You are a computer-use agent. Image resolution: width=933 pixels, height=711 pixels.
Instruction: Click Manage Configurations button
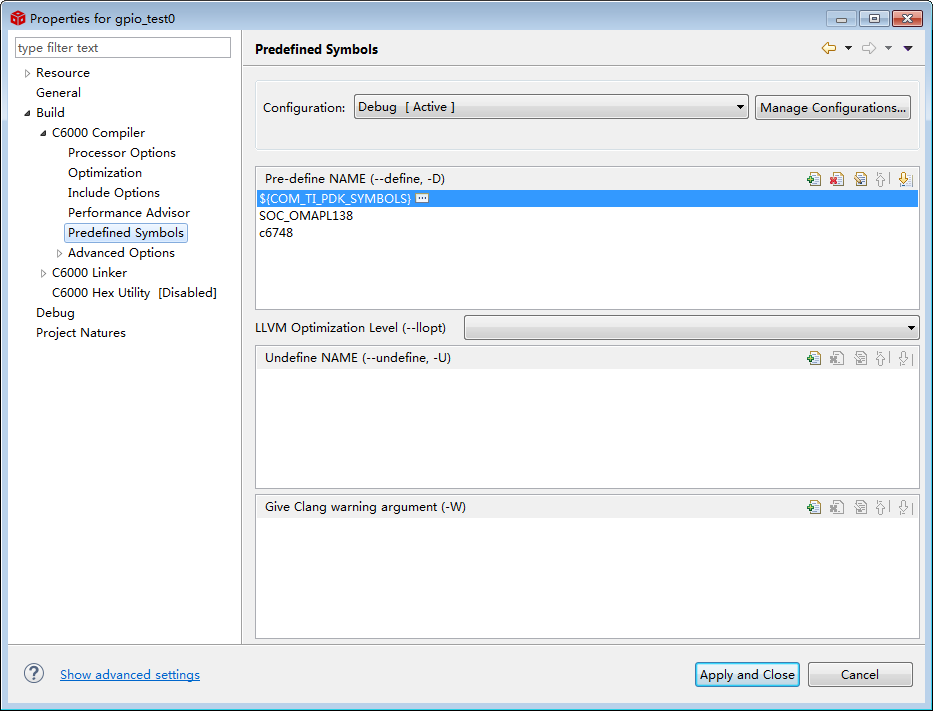pos(832,107)
